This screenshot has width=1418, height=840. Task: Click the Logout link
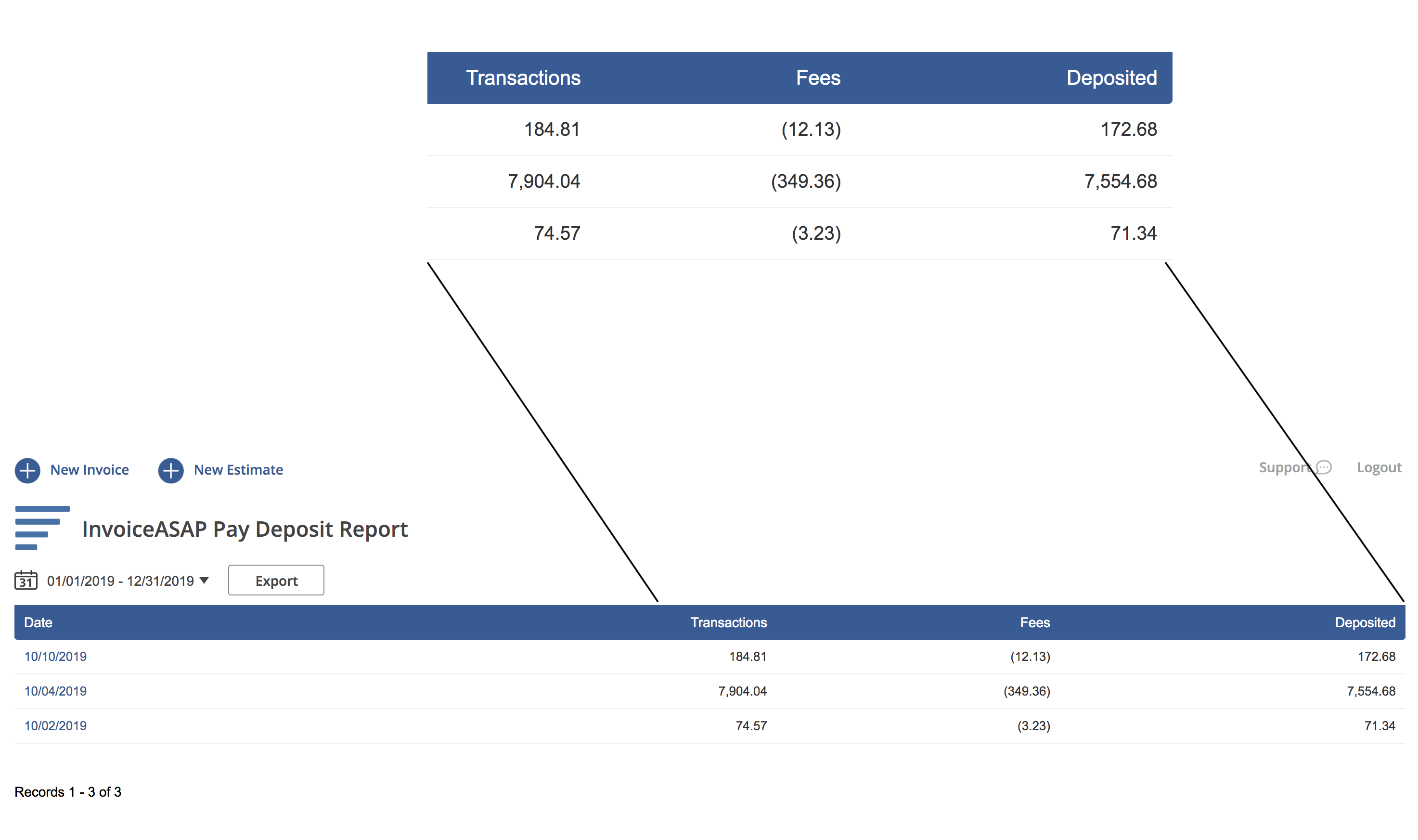pos(1379,467)
